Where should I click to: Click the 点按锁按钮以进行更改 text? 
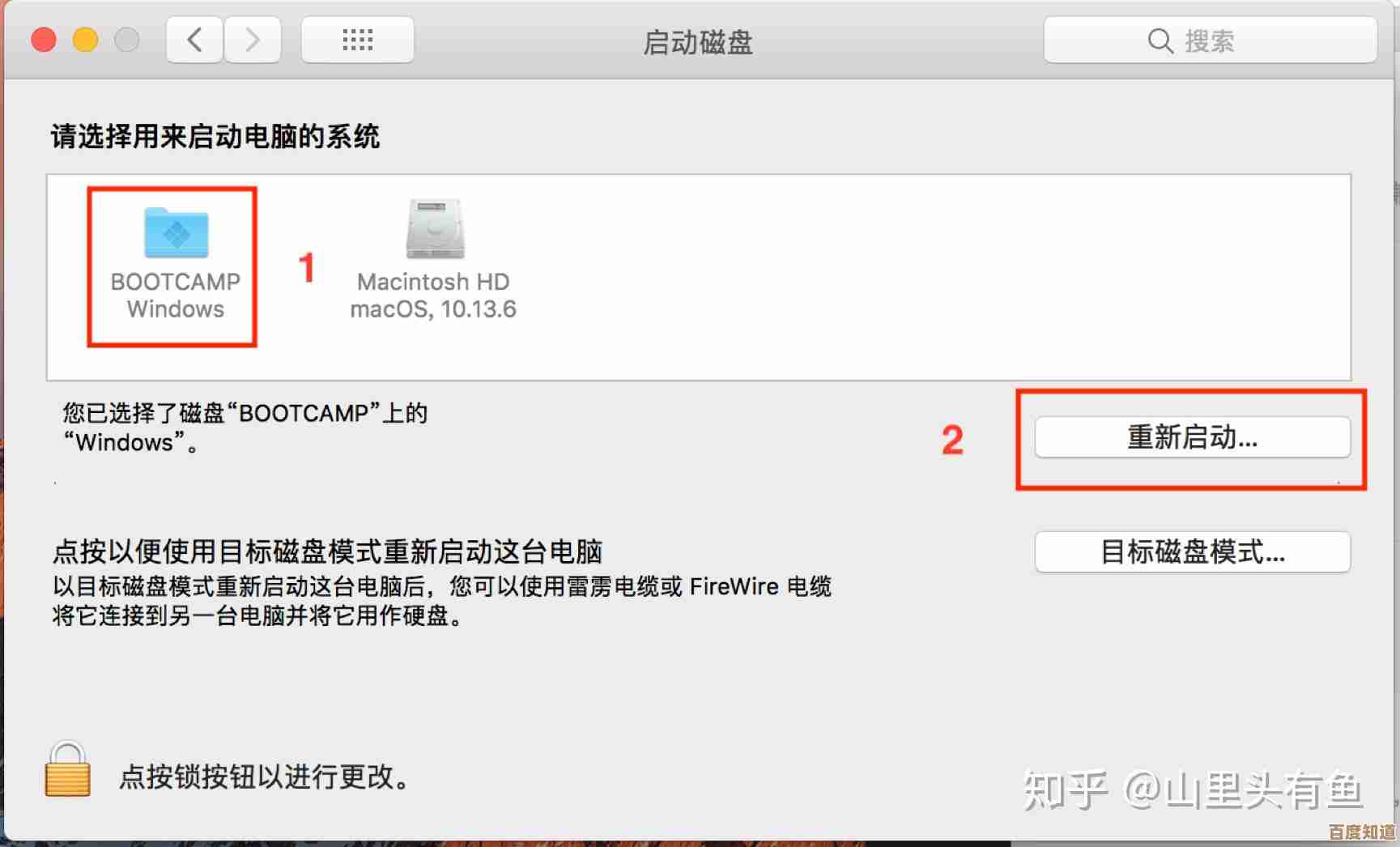click(264, 777)
